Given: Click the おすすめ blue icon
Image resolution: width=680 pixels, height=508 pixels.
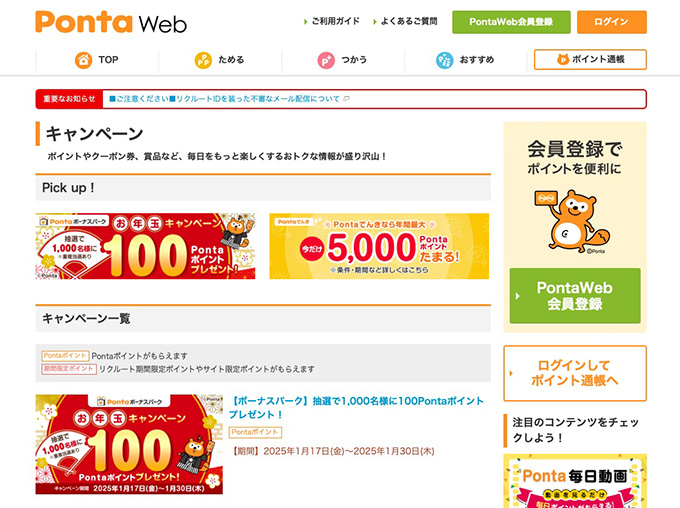Looking at the screenshot, I should [x=445, y=60].
